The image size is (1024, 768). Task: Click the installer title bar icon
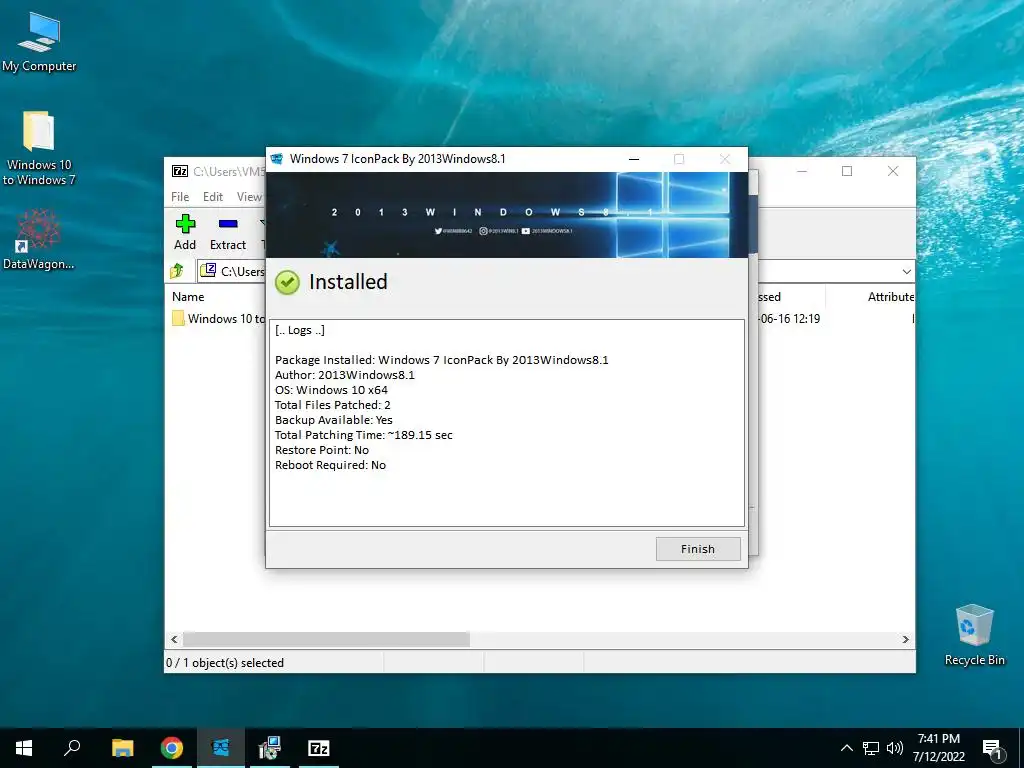pos(277,159)
